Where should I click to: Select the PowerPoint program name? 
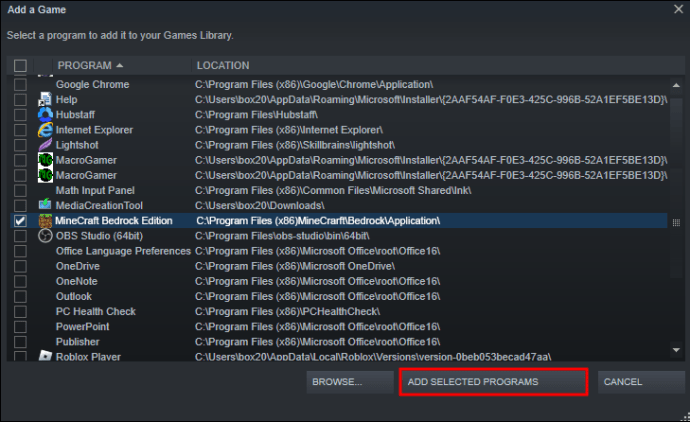pyautogui.click(x=82, y=327)
